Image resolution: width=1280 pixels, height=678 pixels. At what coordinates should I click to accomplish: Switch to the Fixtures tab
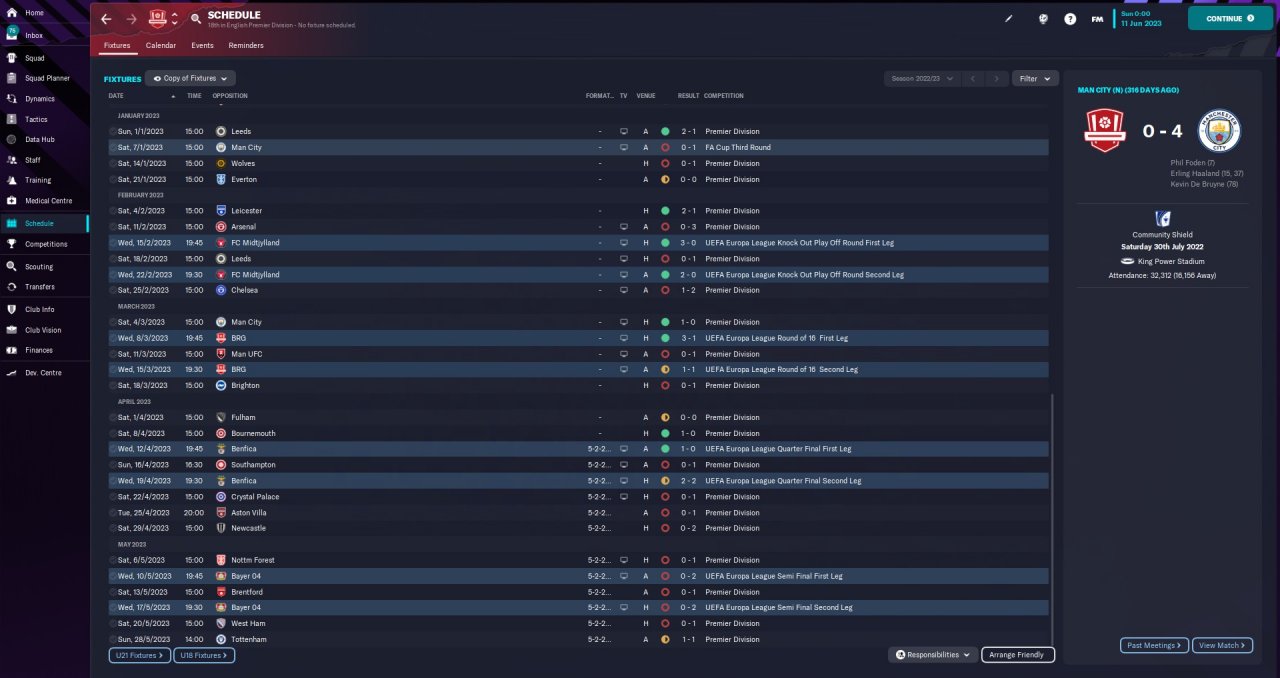[117, 46]
